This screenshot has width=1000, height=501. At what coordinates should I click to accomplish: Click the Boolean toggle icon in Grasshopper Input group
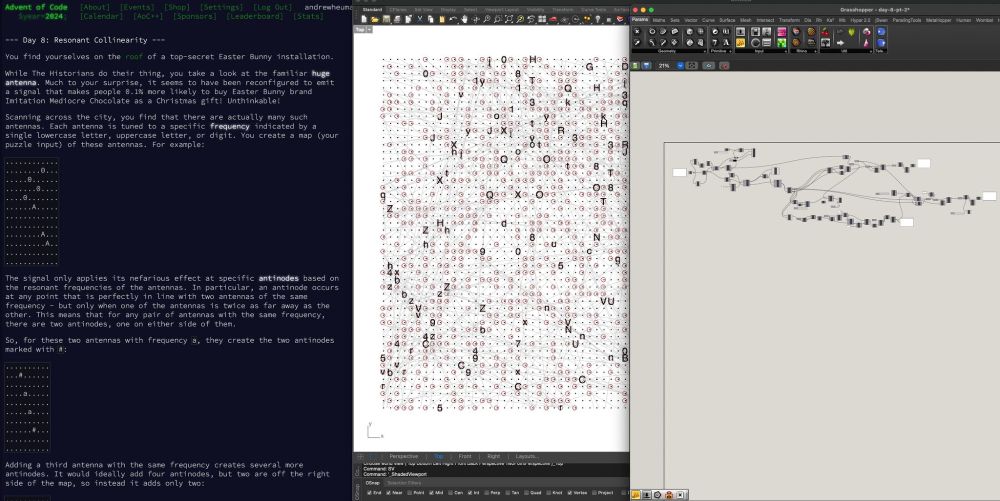pos(756,31)
